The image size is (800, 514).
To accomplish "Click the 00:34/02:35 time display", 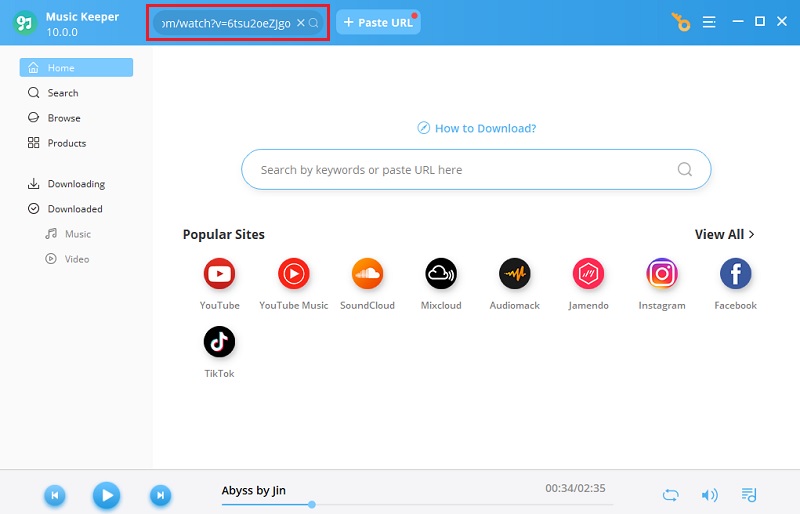I will (x=575, y=488).
